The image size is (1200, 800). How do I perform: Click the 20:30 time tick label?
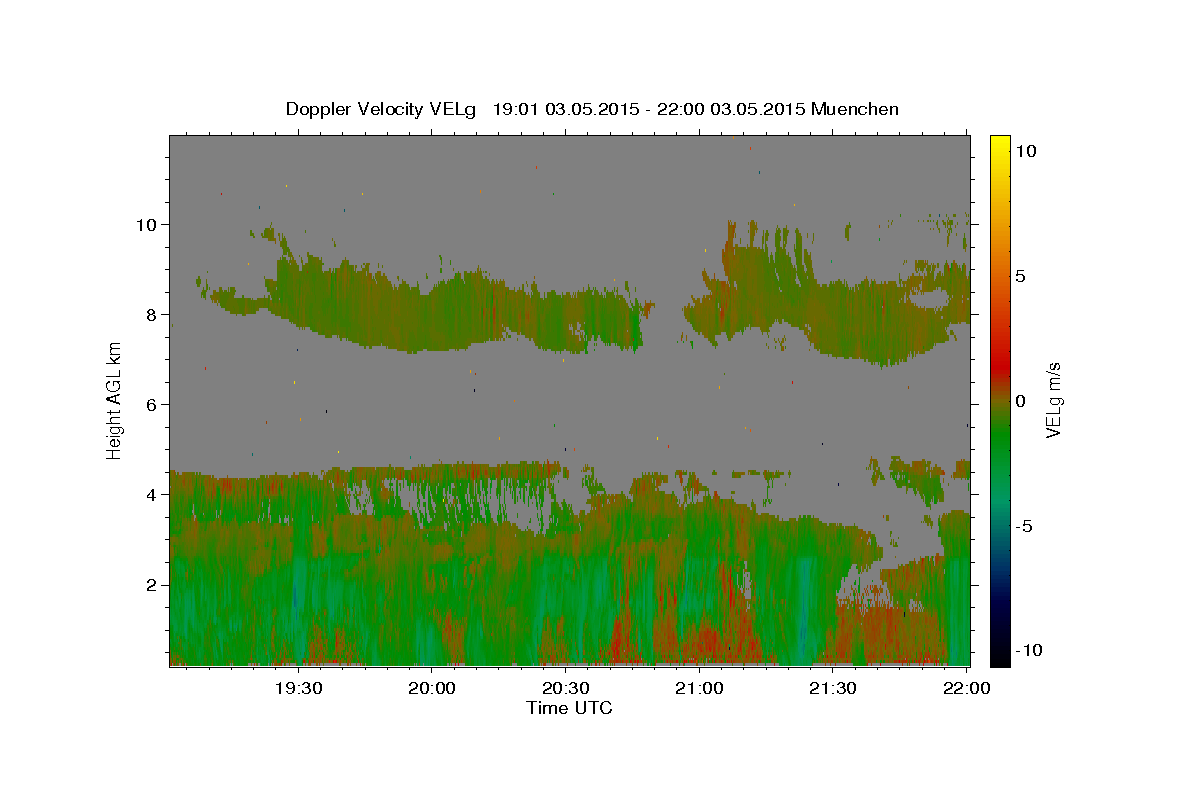pos(565,688)
